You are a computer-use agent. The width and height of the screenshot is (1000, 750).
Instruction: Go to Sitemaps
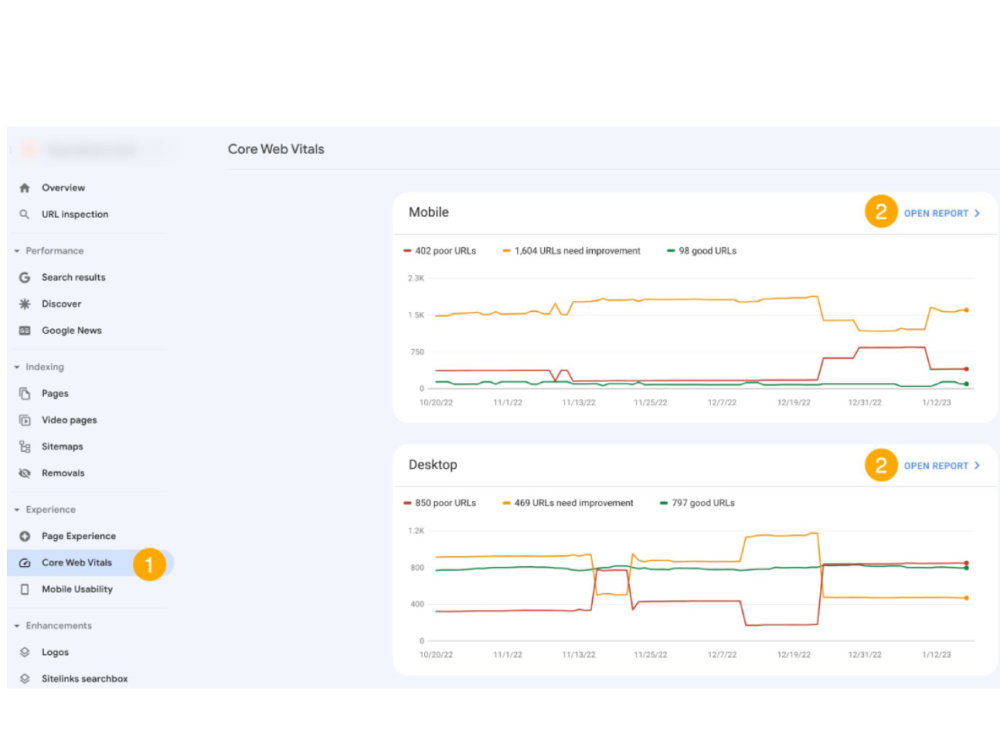click(62, 446)
